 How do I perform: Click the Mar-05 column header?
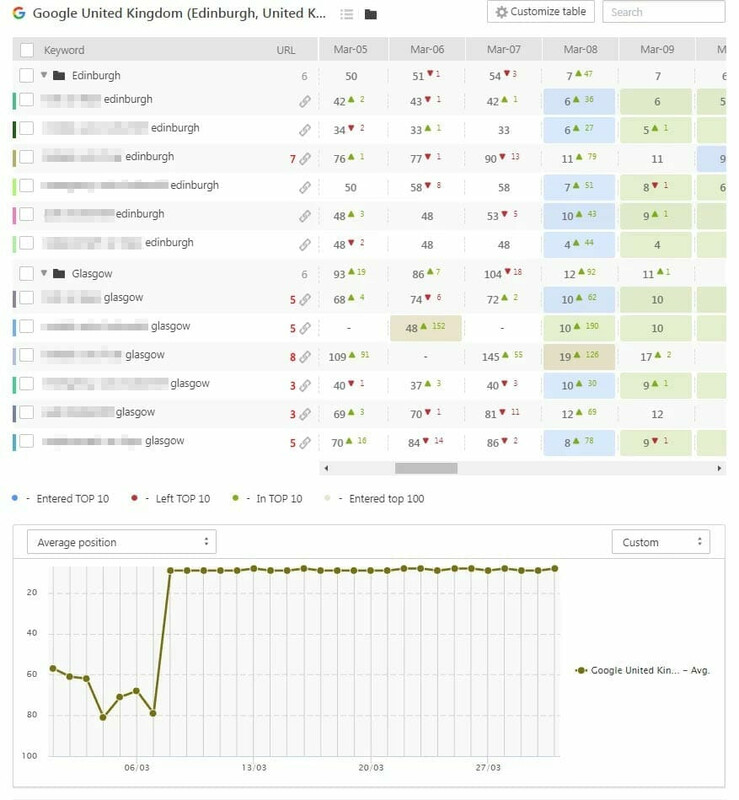(x=350, y=49)
